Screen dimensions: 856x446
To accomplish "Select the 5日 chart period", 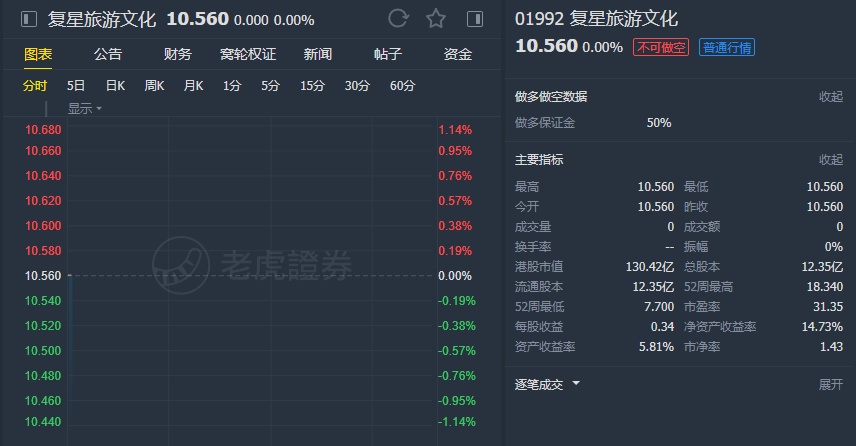I will coord(76,86).
